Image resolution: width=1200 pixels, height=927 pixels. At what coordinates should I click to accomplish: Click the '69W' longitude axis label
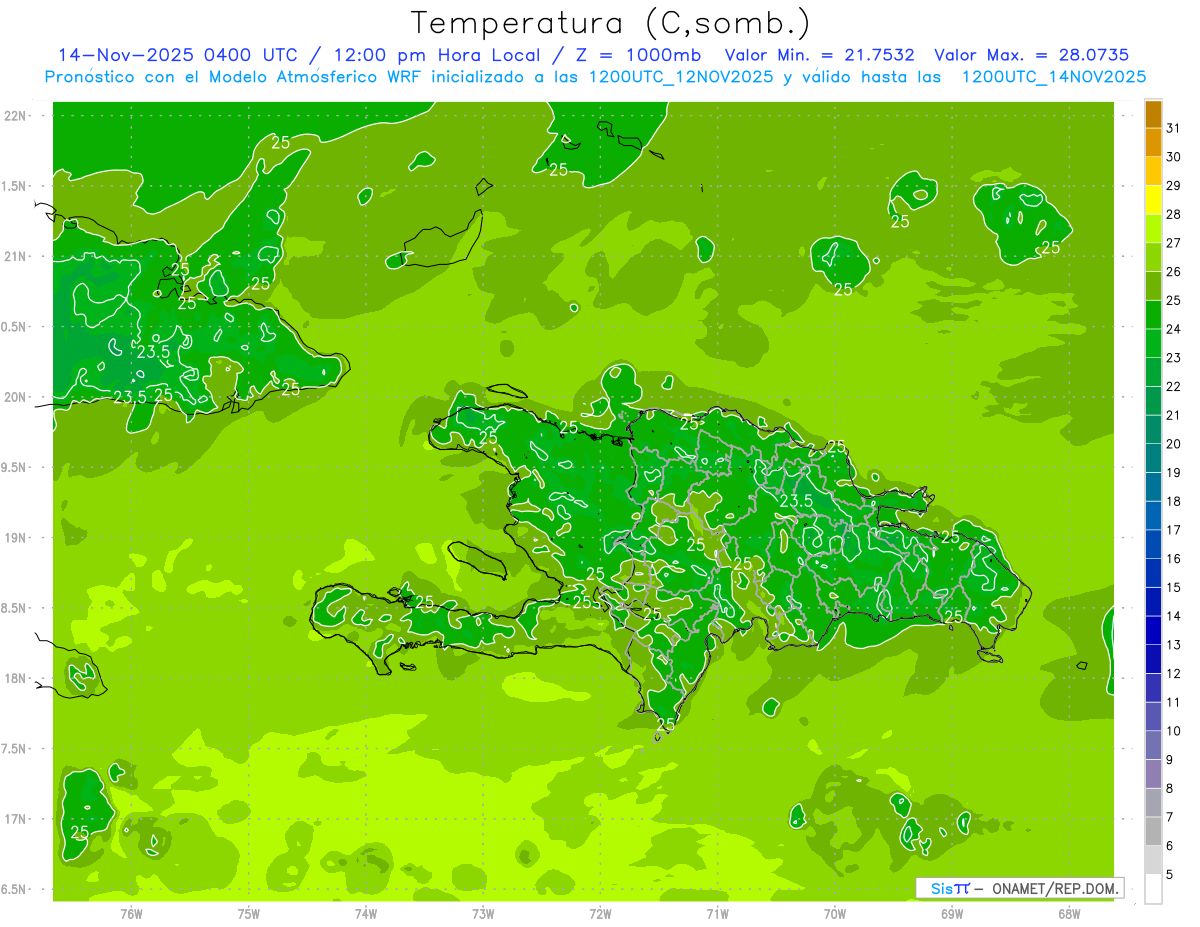pos(952,914)
